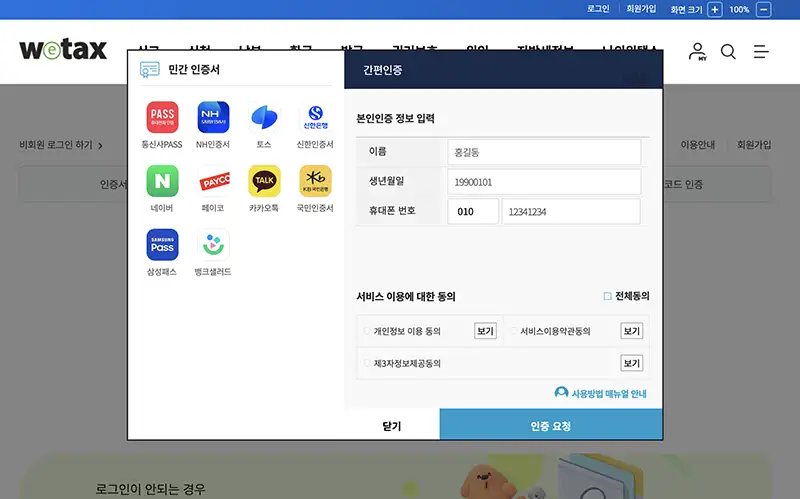The height and width of the screenshot is (499, 800).
Task: Check 개인정보 이용 동의 consent
Action: (367, 331)
